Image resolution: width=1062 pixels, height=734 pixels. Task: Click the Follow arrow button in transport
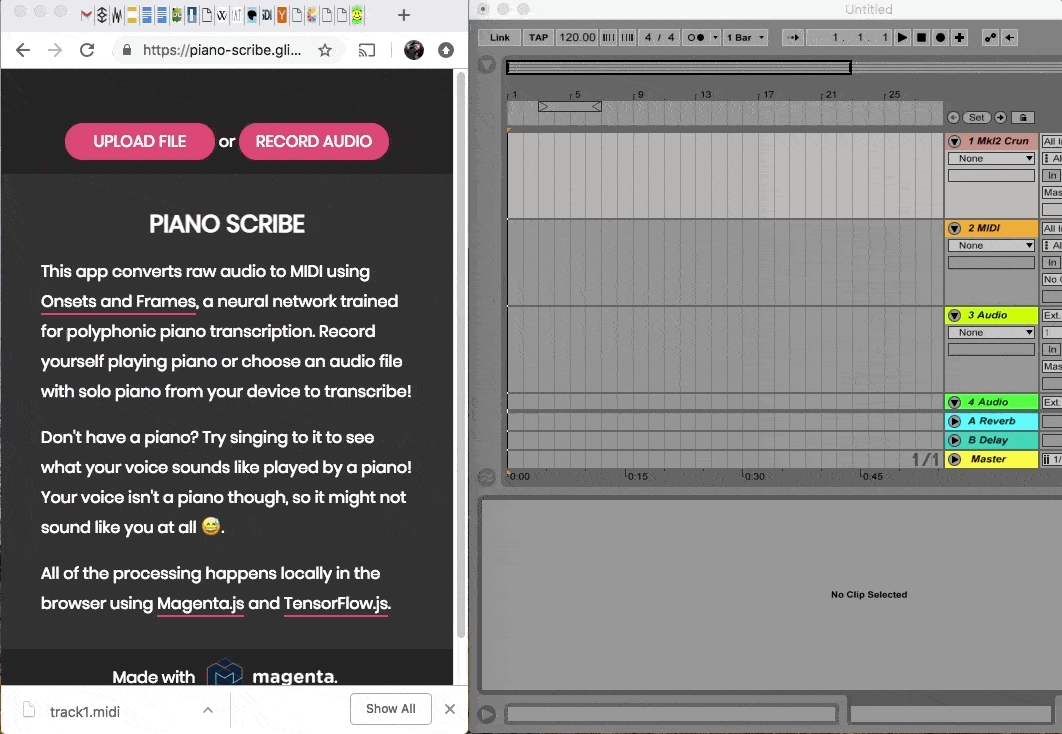(792, 38)
